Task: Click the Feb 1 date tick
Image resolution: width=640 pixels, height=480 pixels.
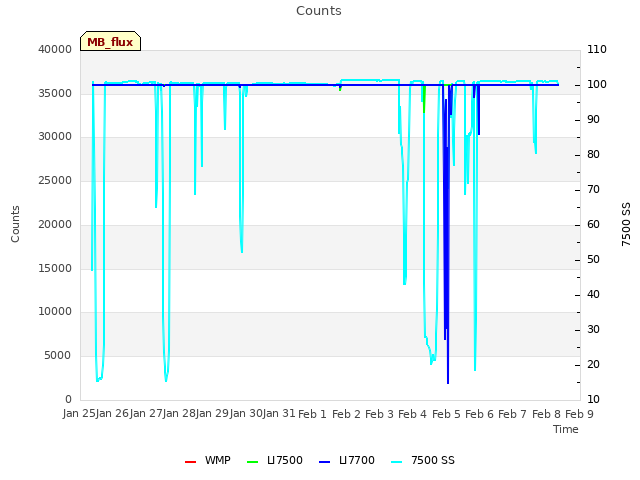Action: pos(313,414)
